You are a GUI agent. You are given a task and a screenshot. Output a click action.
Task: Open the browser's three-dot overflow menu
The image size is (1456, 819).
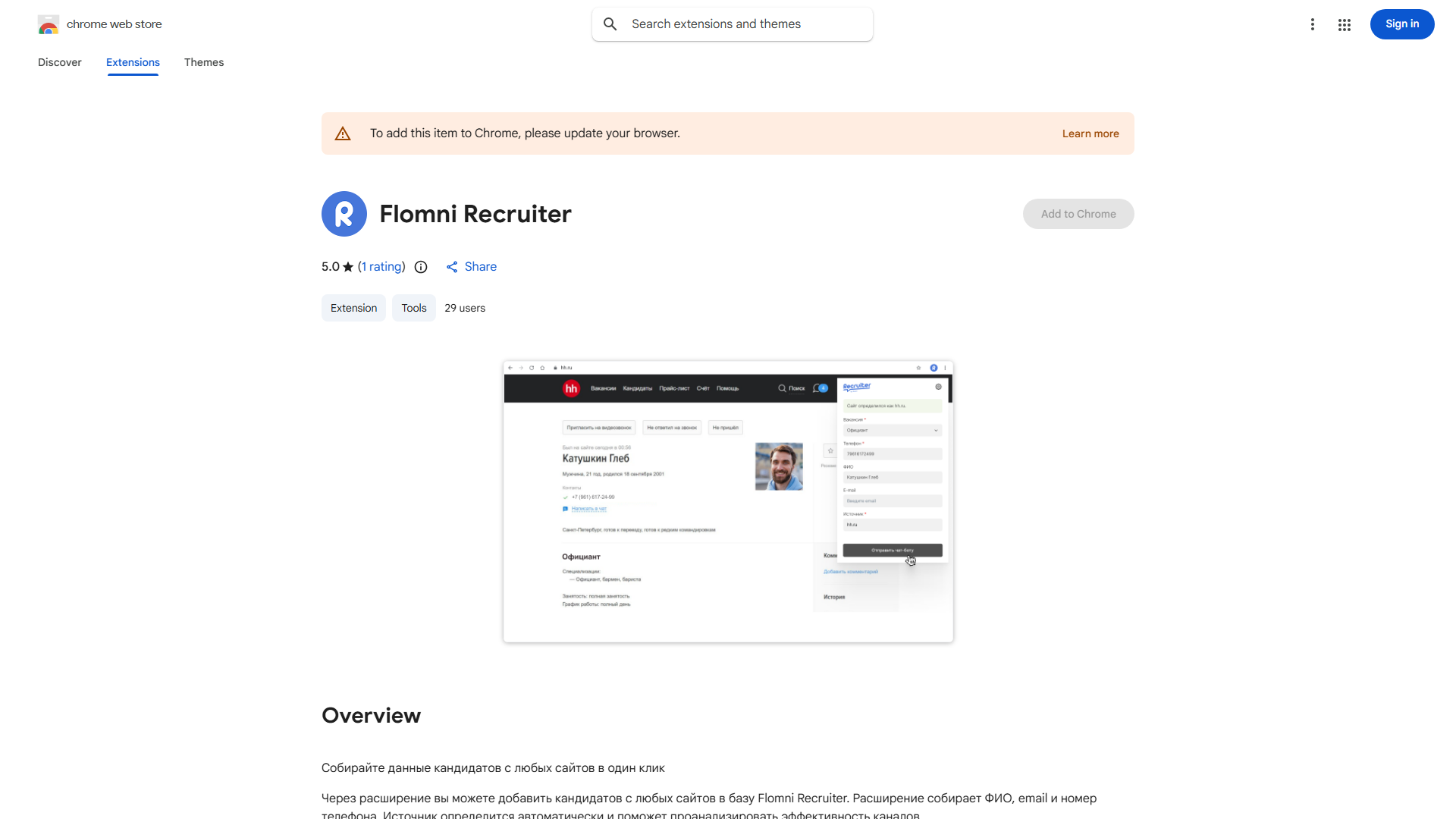pos(1313,24)
